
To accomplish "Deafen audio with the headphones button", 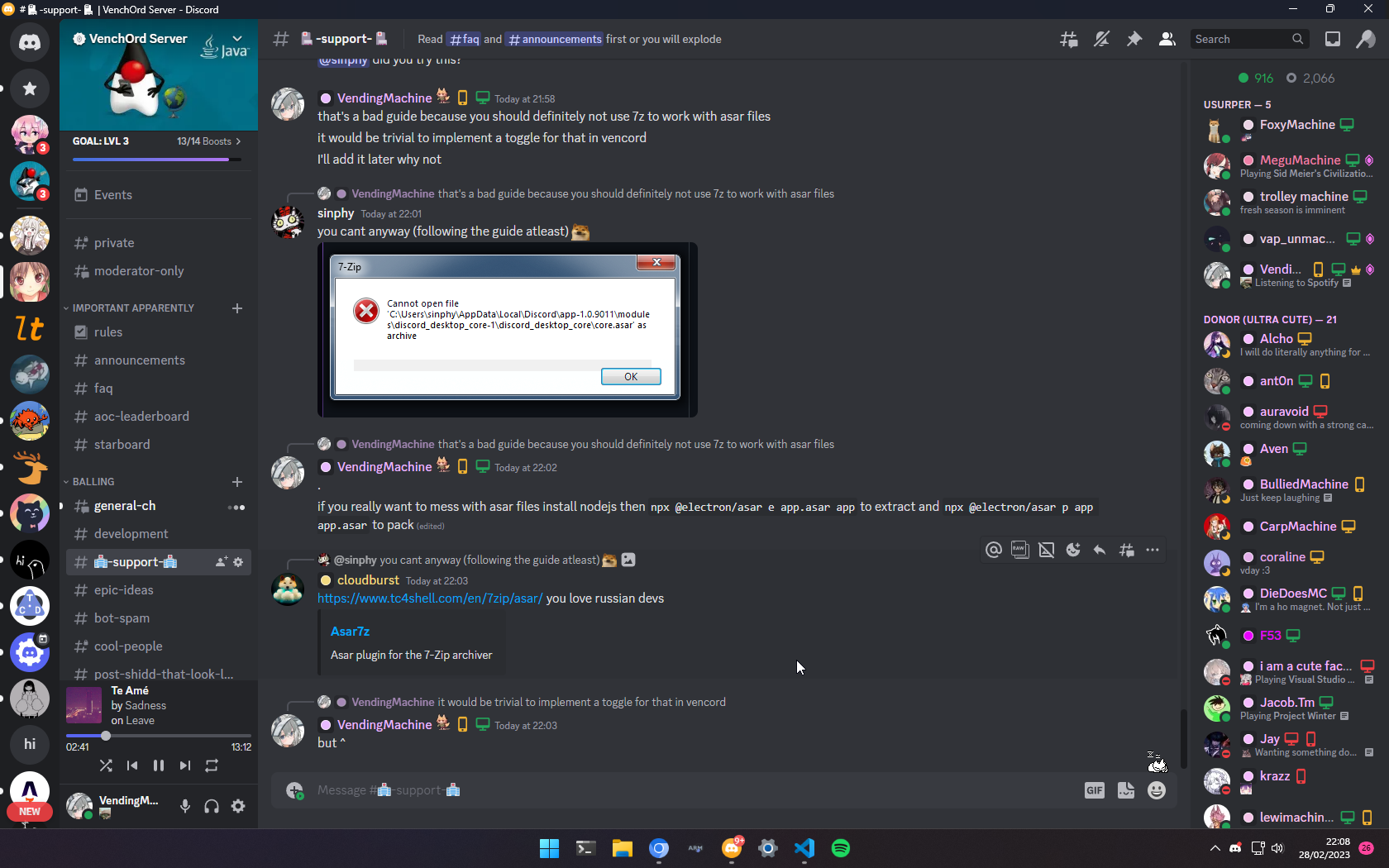I will [x=212, y=806].
